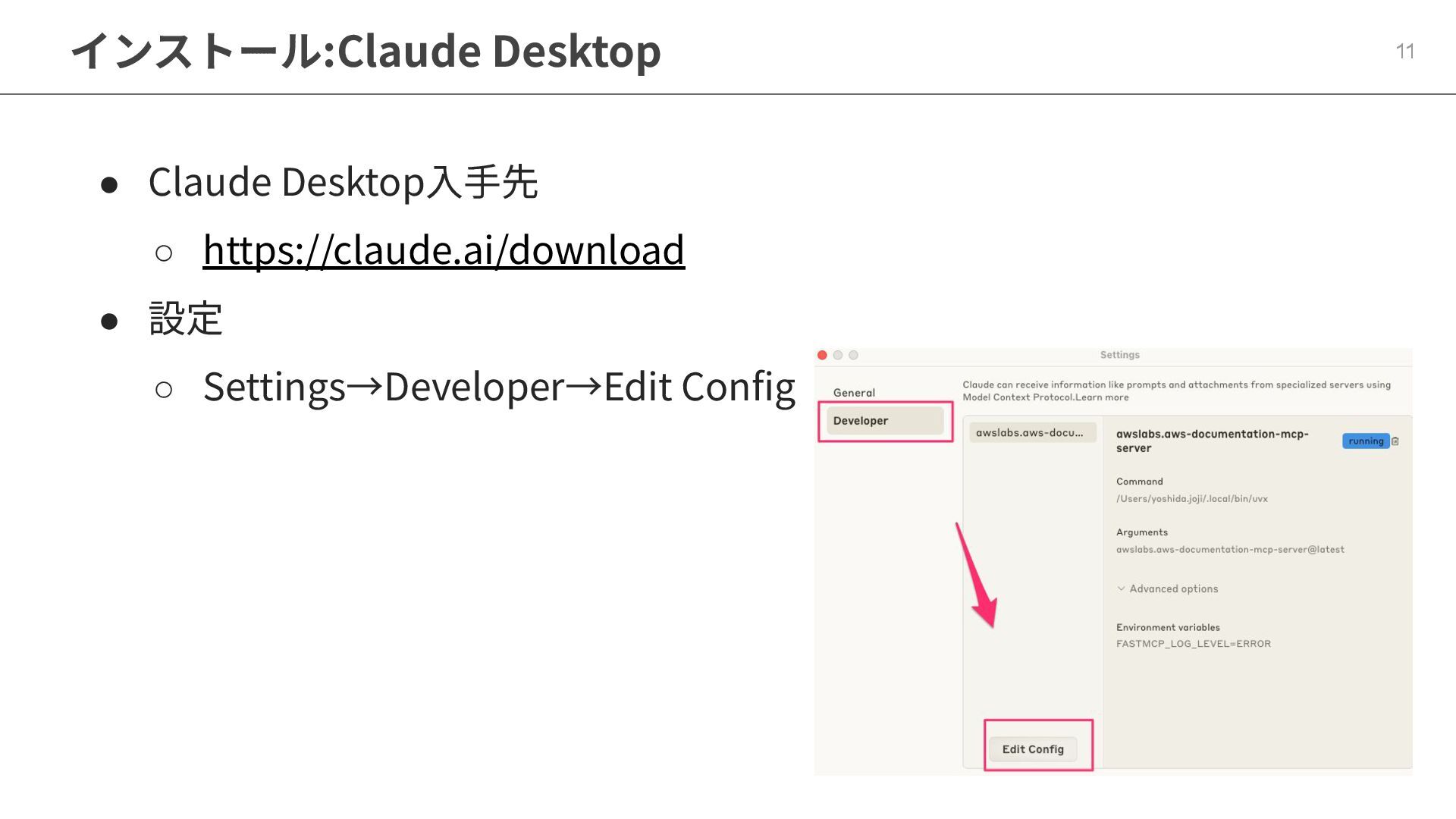Click slide page number 11
This screenshot has width=1456, height=819.
pyautogui.click(x=1404, y=52)
